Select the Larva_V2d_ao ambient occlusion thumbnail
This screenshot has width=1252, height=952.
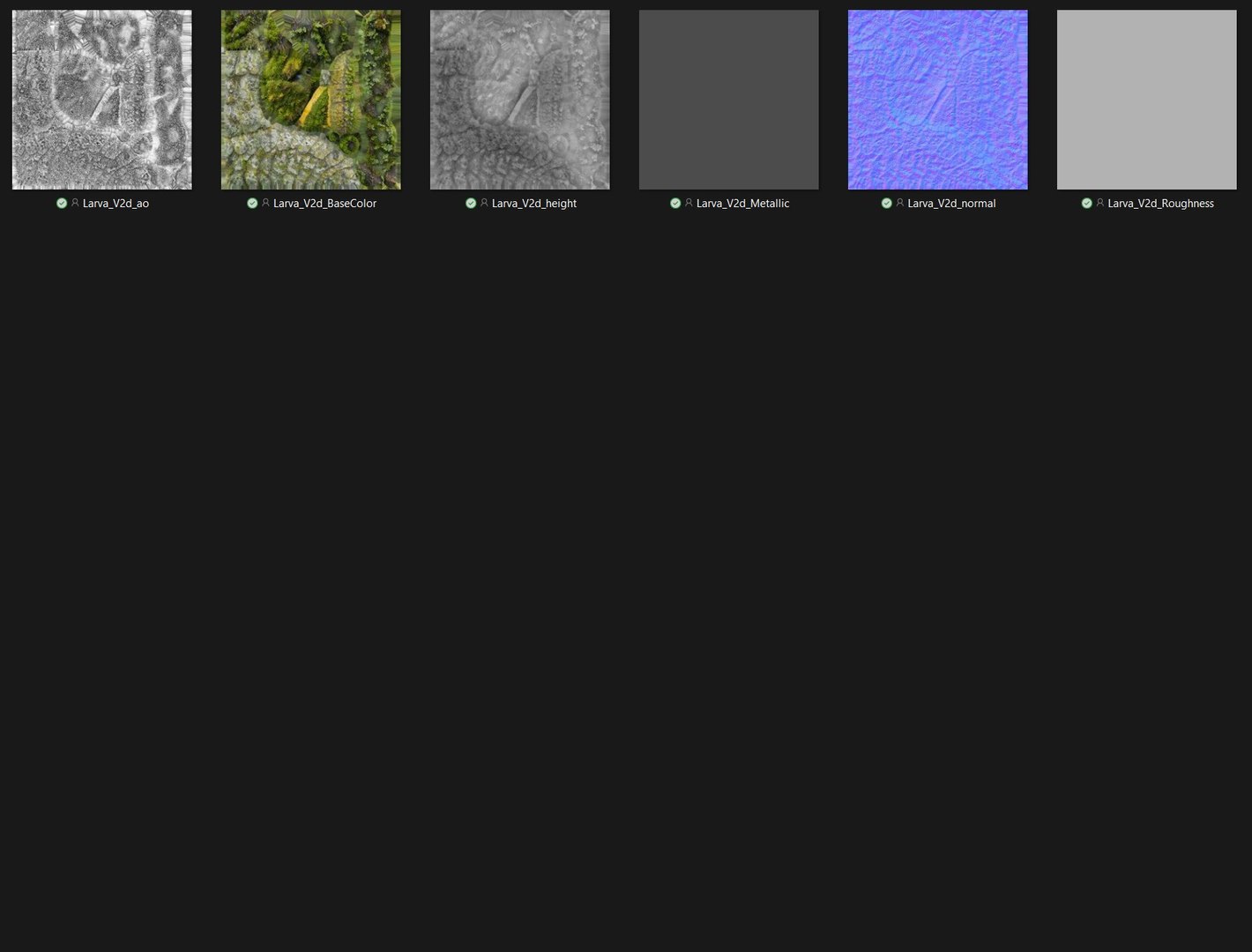click(102, 100)
